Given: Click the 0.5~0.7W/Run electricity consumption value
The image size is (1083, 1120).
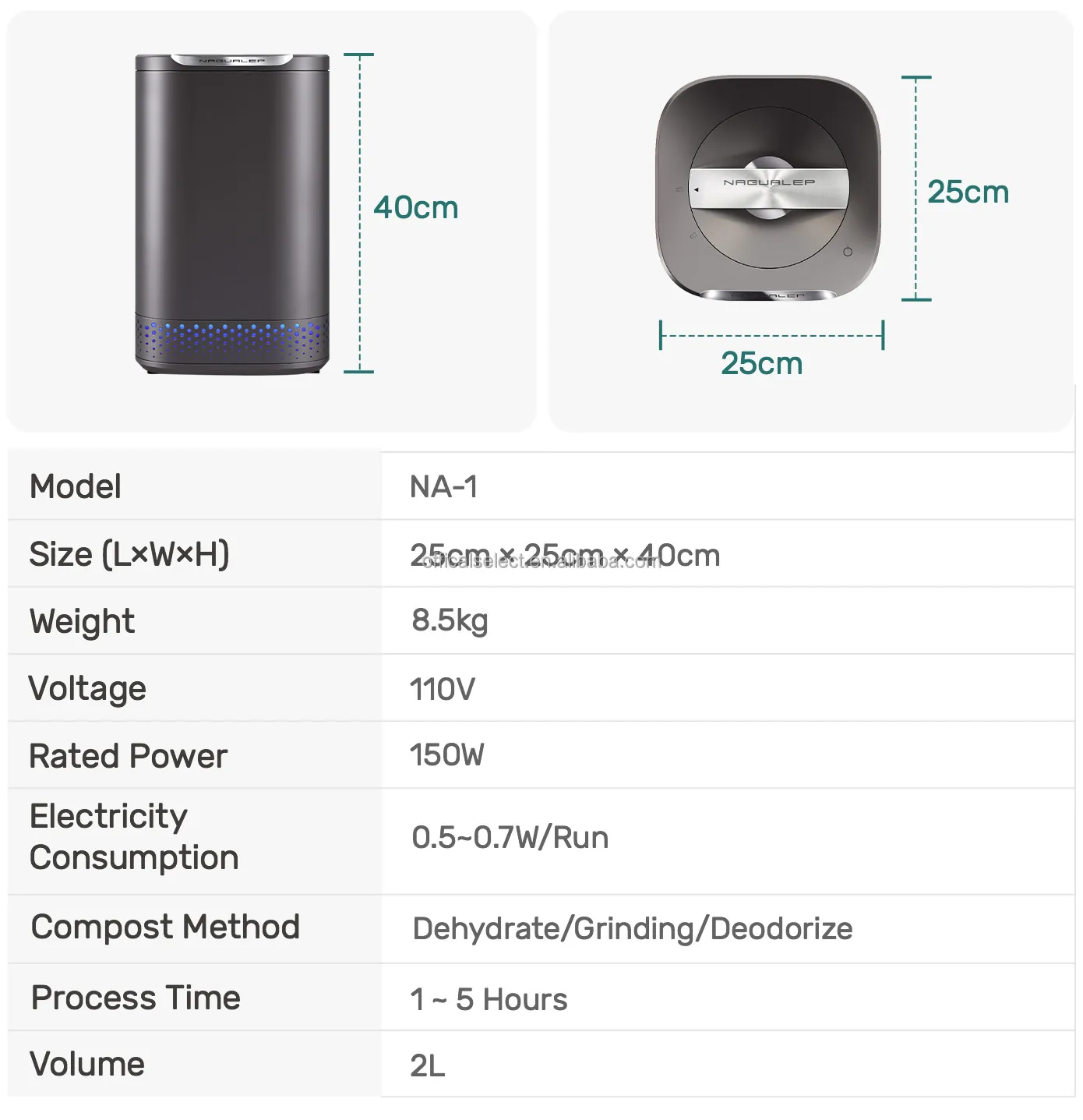Looking at the screenshot, I should click(510, 837).
